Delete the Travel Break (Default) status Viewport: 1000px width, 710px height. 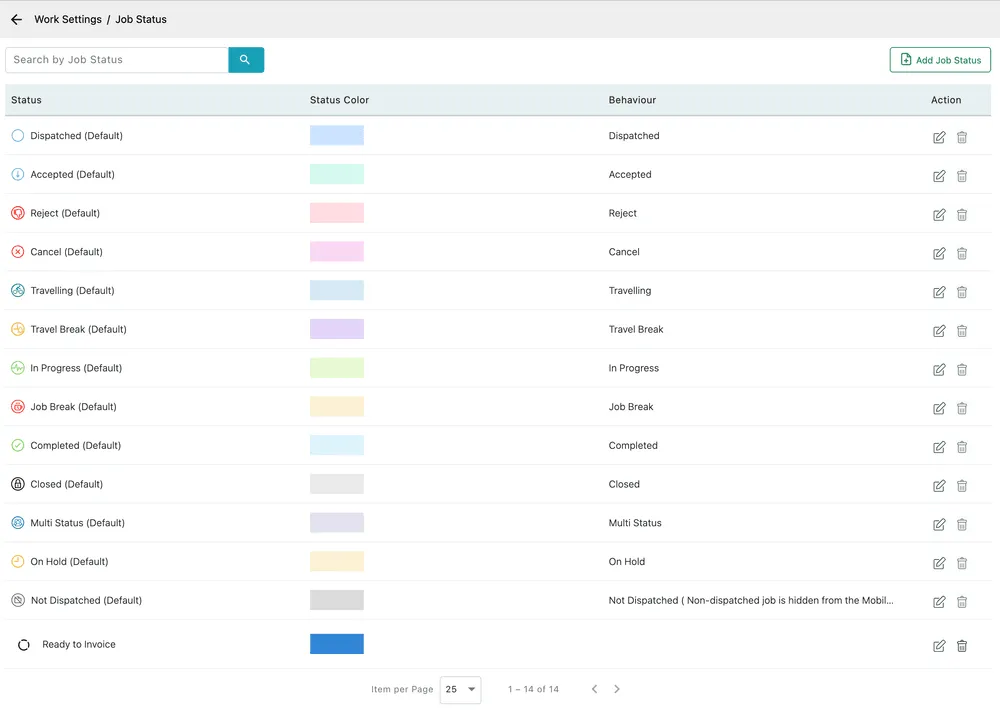pos(962,331)
